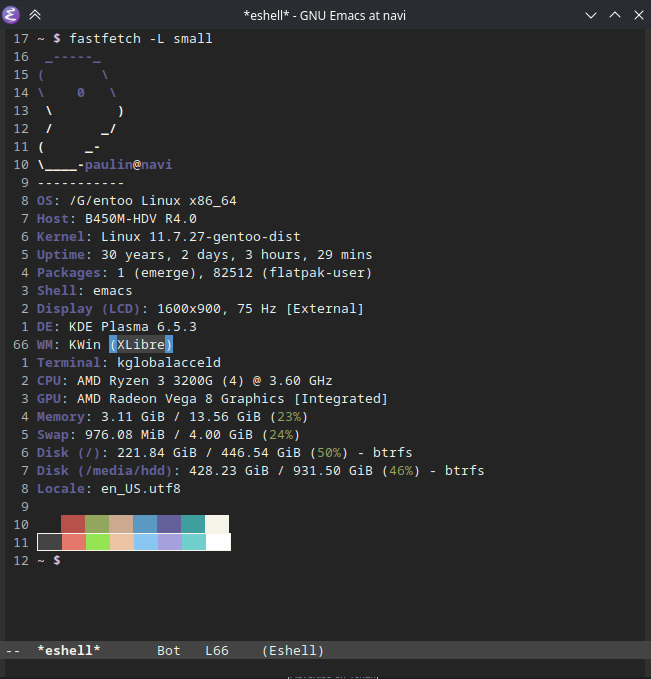
Task: Click the WM value 'KWin'
Action: [85, 345]
